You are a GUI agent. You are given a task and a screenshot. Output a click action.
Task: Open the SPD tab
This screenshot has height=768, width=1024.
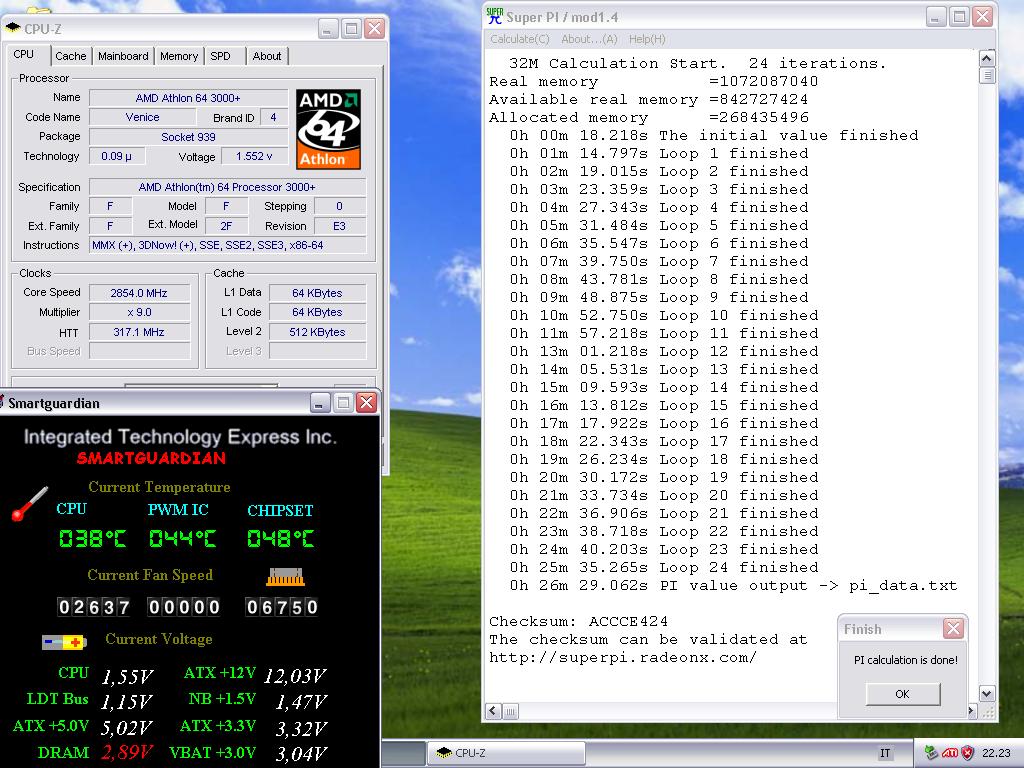click(221, 56)
